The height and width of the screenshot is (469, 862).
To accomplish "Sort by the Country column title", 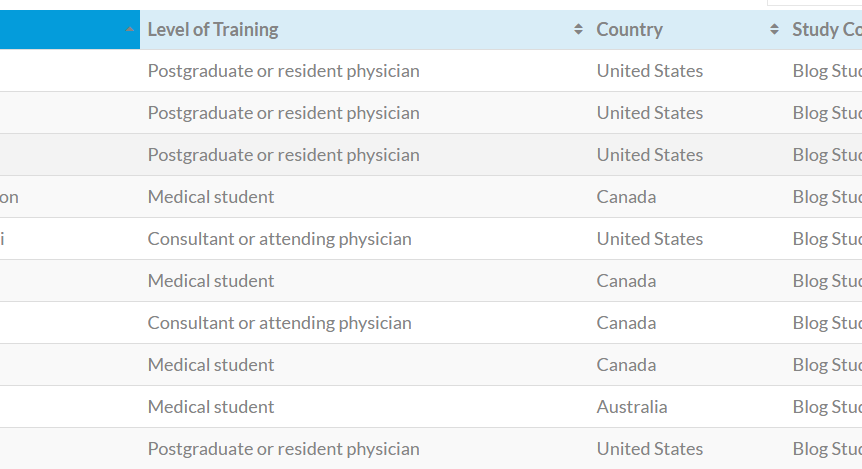I will pos(629,30).
